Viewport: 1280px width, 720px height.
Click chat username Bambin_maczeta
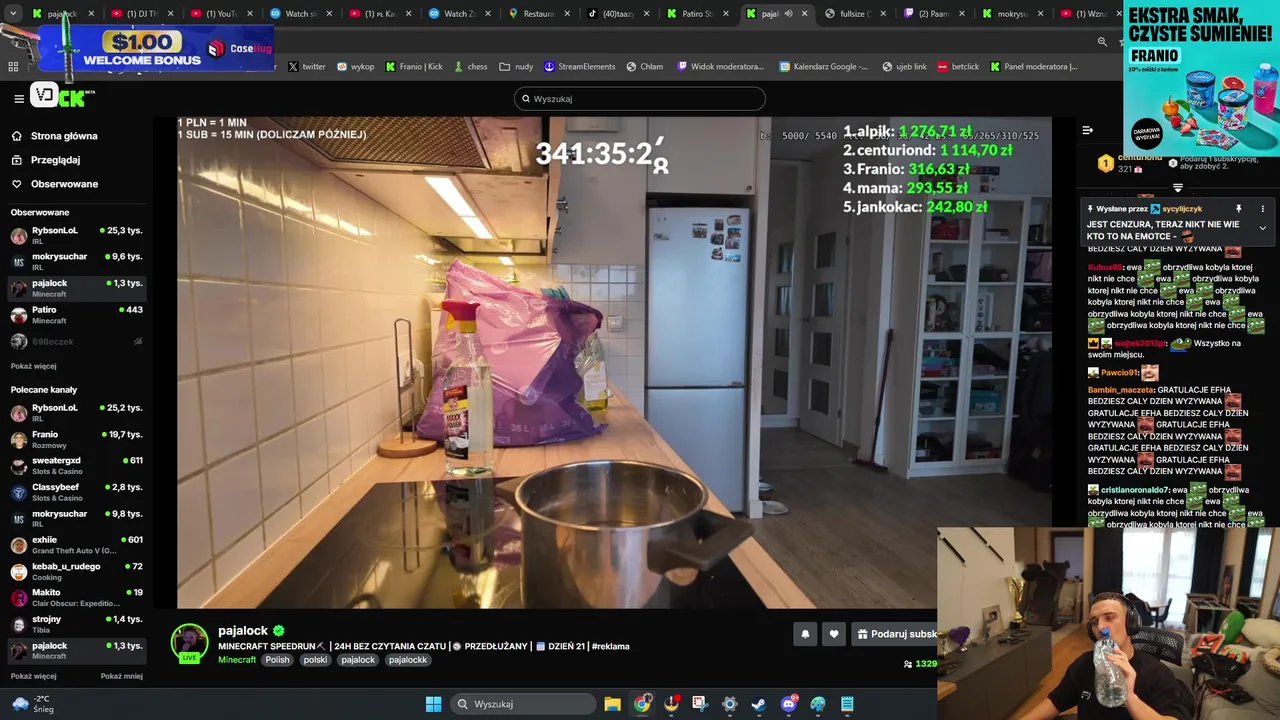1121,390
